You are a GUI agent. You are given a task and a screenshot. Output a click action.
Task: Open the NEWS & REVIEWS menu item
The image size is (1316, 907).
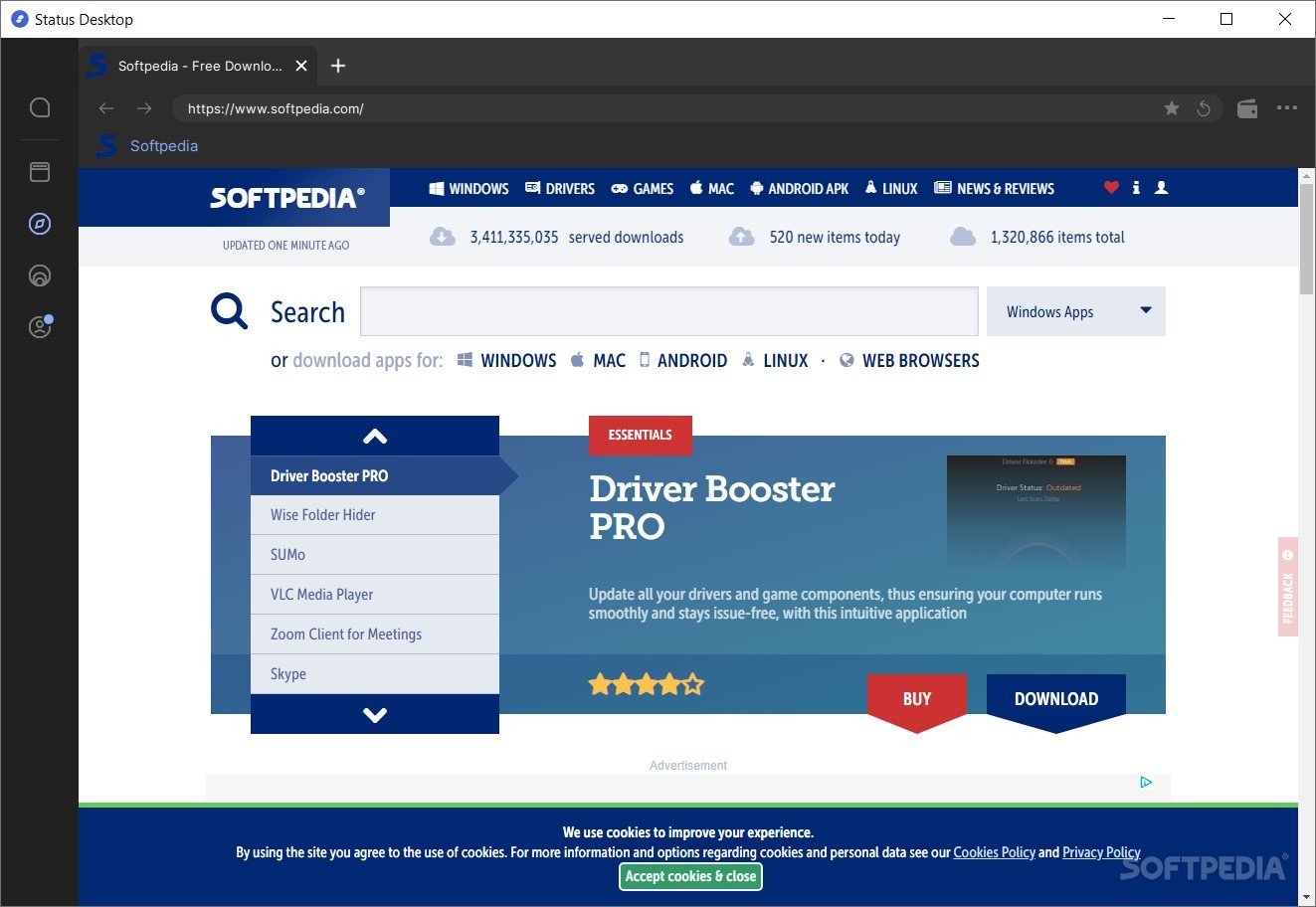(x=995, y=189)
